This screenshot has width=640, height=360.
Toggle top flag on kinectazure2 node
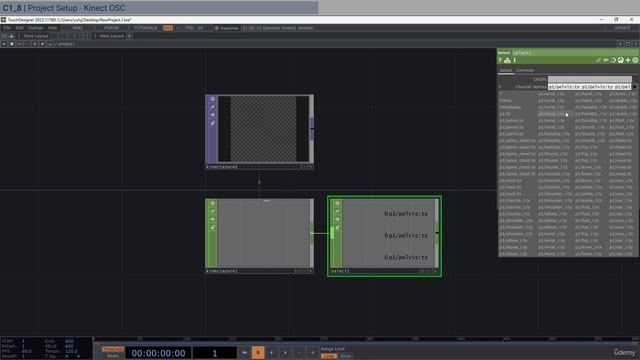[x=212, y=99]
